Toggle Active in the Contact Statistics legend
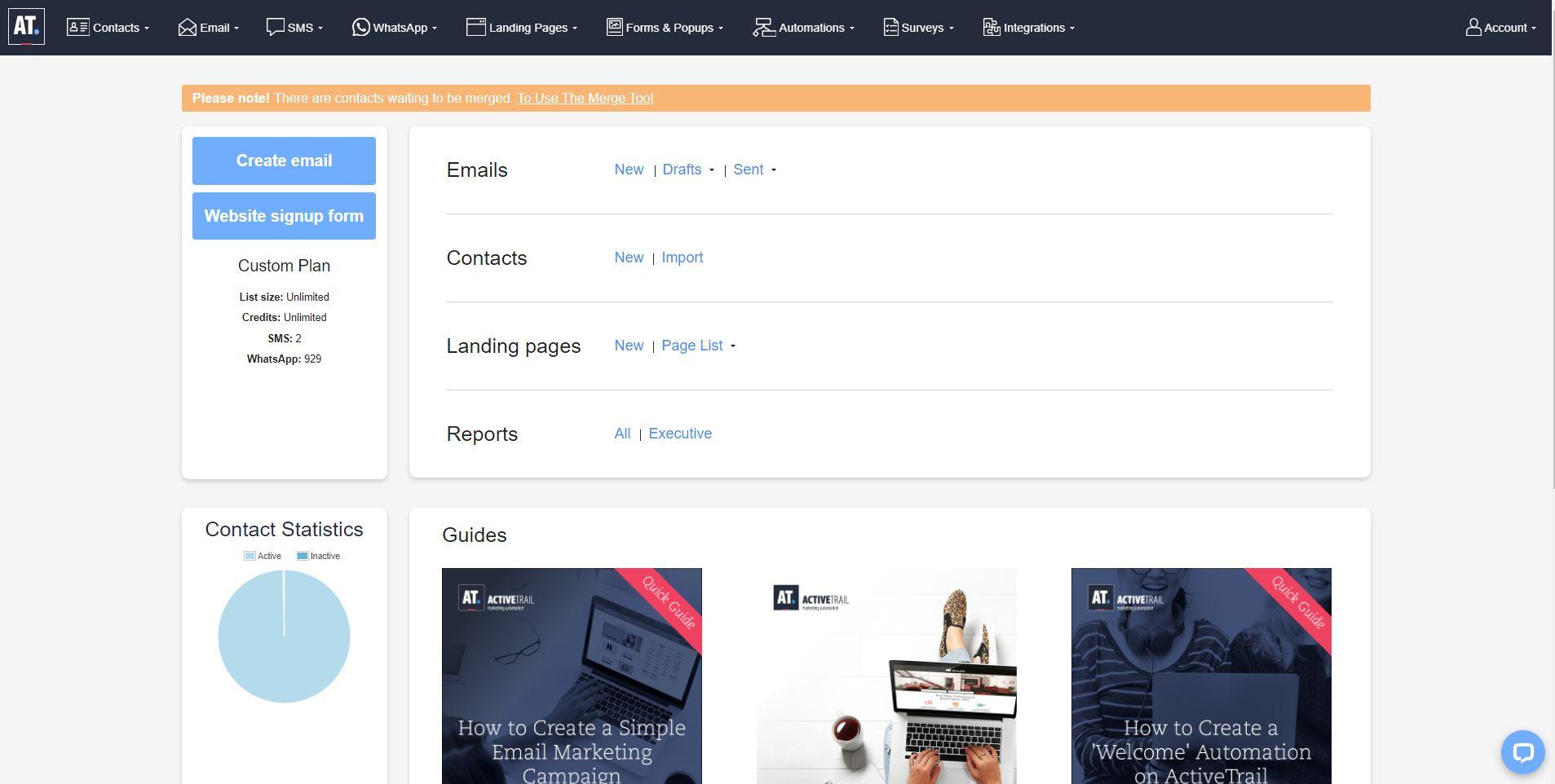This screenshot has width=1555, height=784. click(x=263, y=555)
